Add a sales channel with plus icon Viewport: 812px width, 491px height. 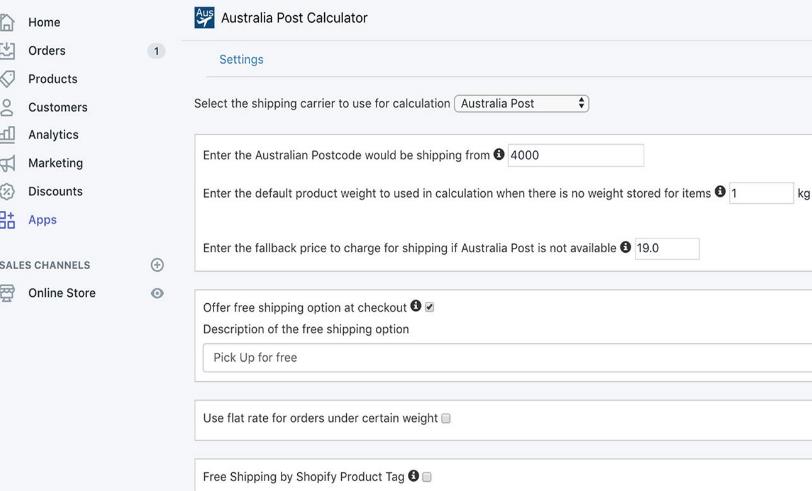click(157, 265)
